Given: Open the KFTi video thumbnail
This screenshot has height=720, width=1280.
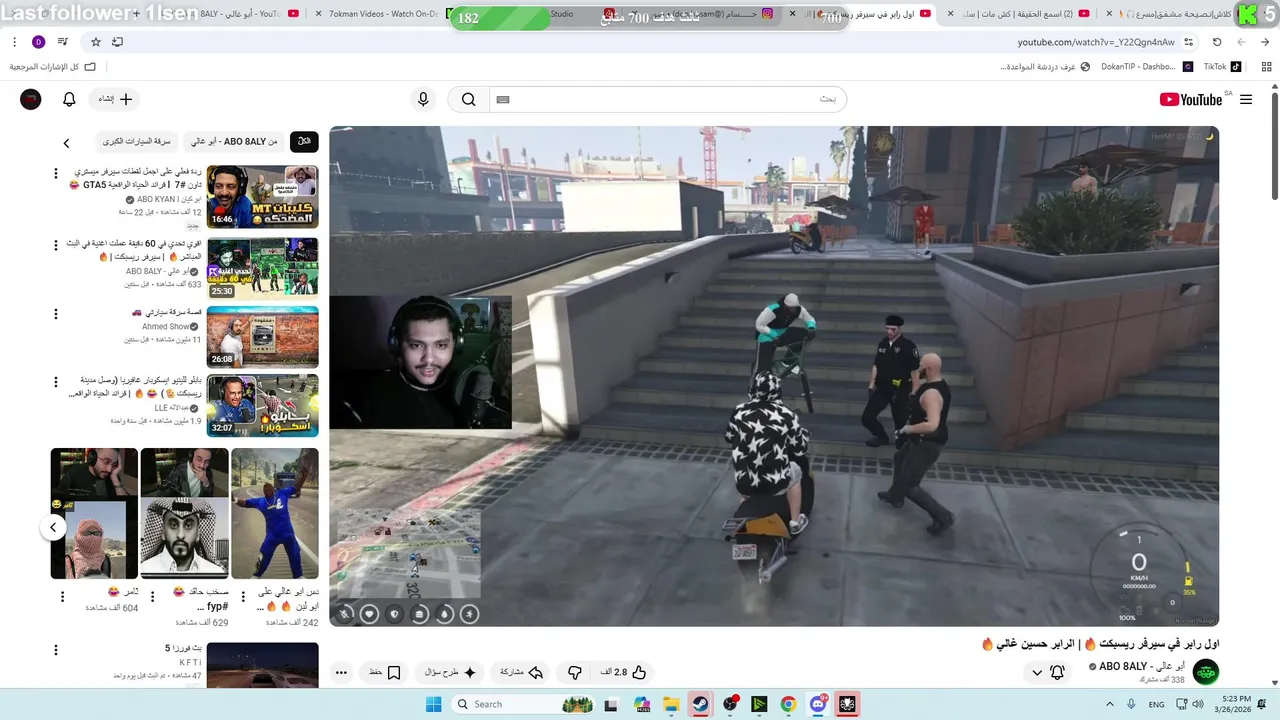Looking at the screenshot, I should click(262, 665).
